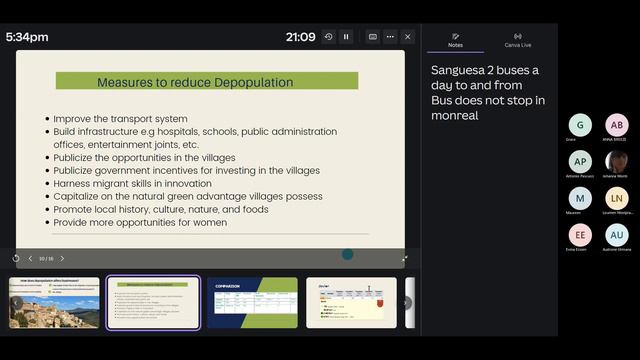Click bullet 'Provide more opportunities for women'
Screen dimensions: 640x360
pos(140,222)
